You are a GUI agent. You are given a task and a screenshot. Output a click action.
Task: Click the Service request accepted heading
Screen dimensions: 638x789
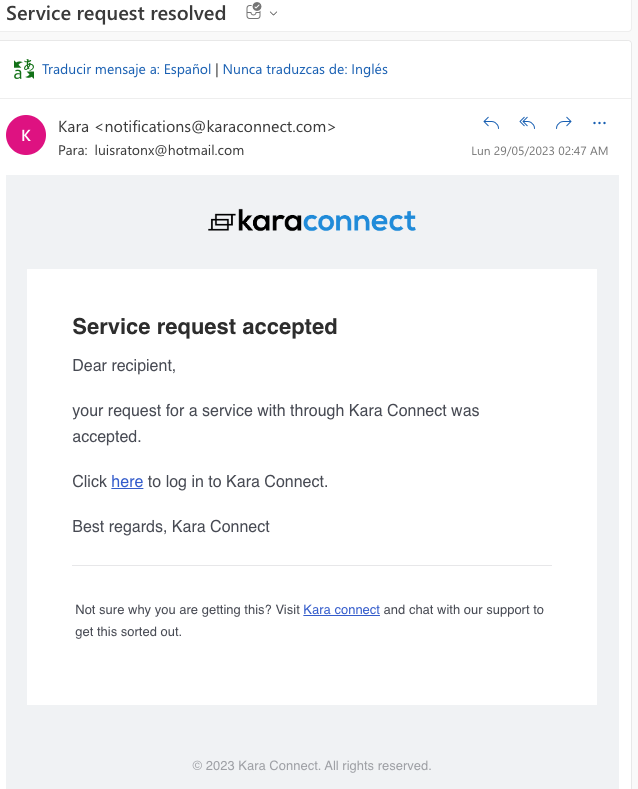pos(205,327)
